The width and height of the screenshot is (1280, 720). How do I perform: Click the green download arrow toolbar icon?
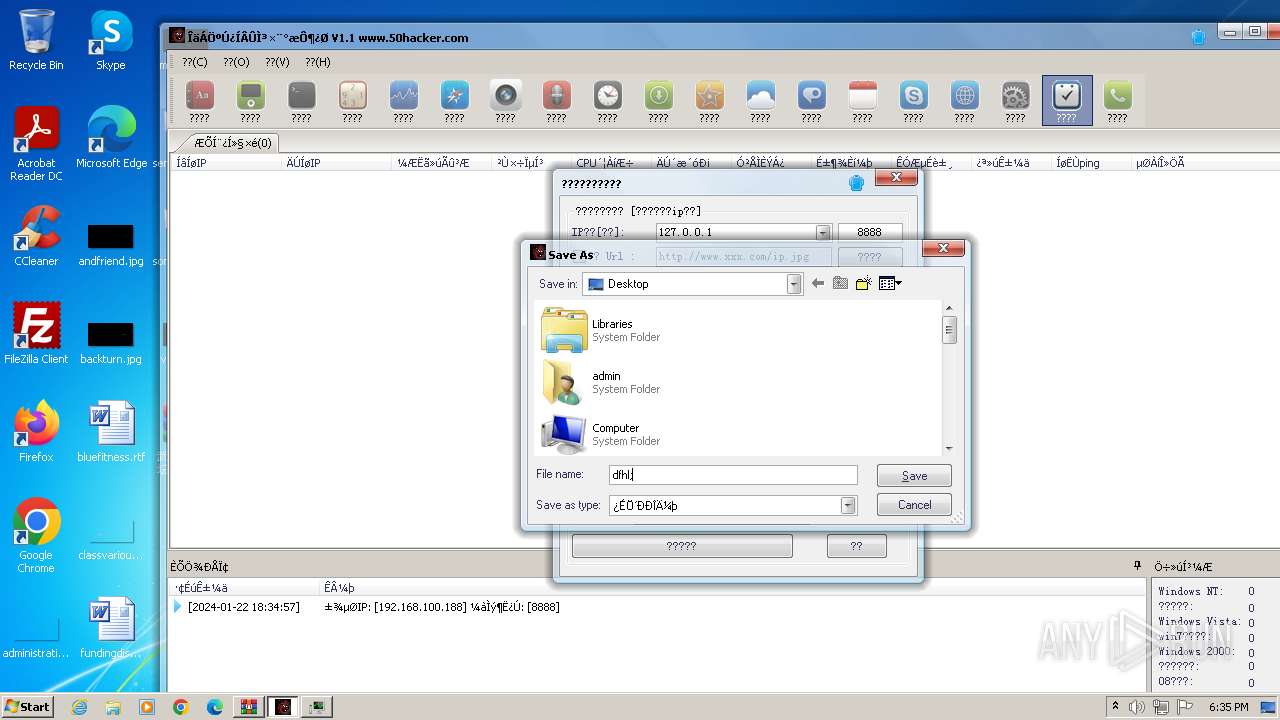point(658,96)
